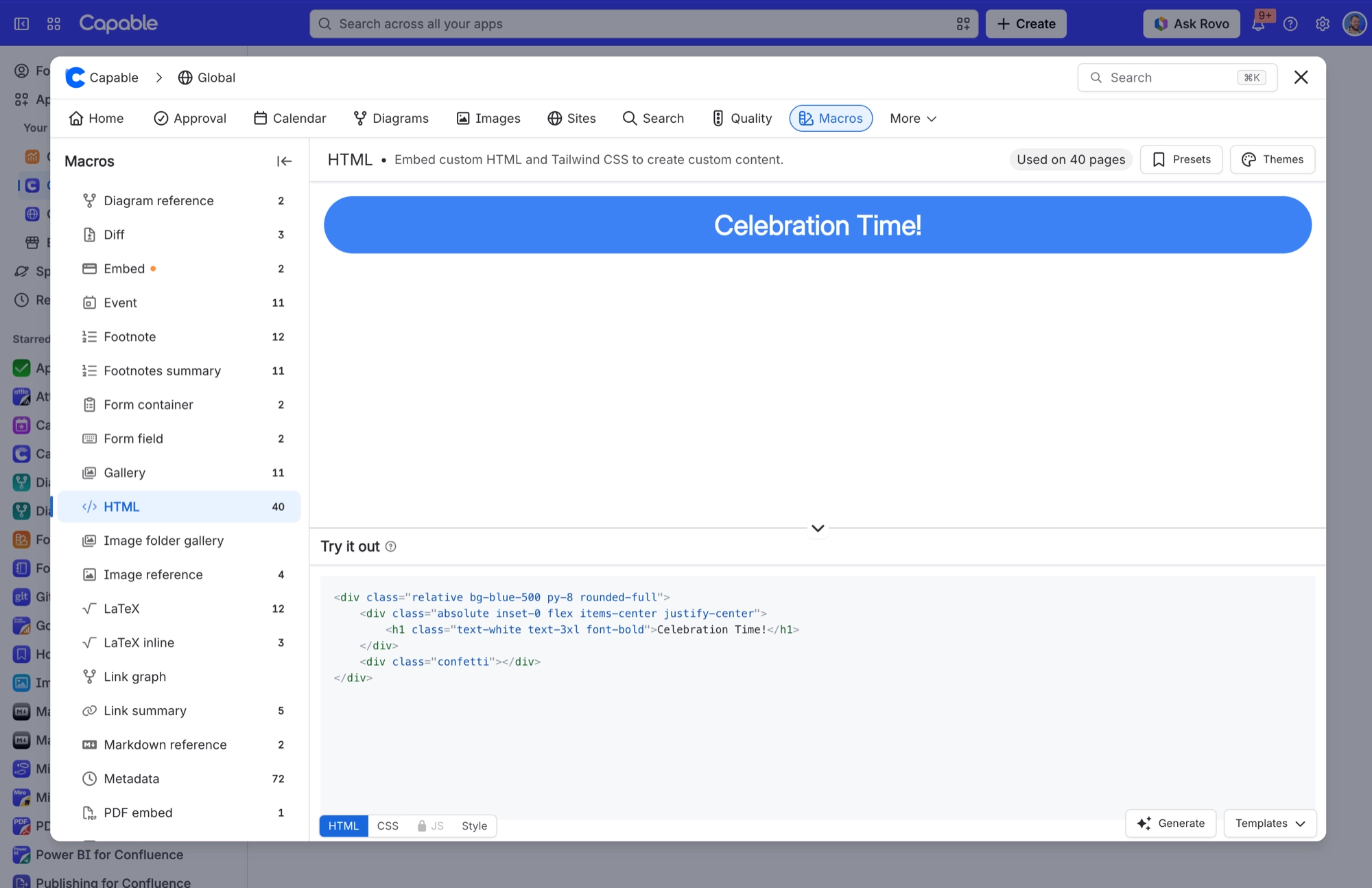
Task: Open the help question mark icon
Action: (1290, 24)
